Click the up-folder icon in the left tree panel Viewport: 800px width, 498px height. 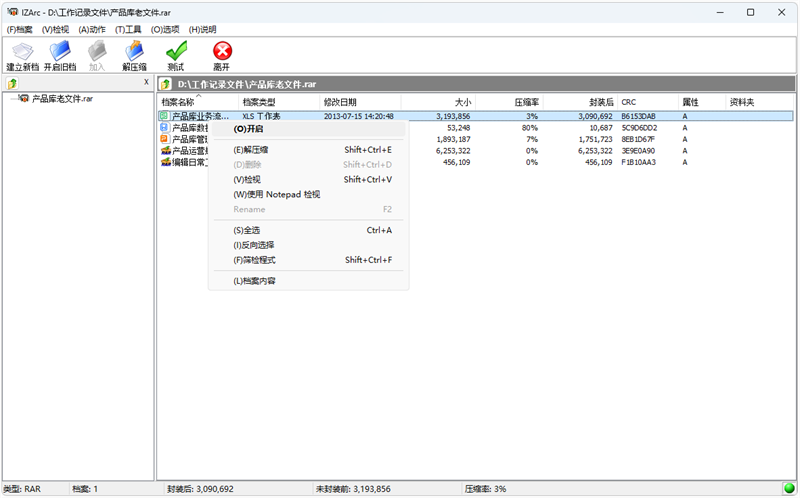[x=12, y=84]
